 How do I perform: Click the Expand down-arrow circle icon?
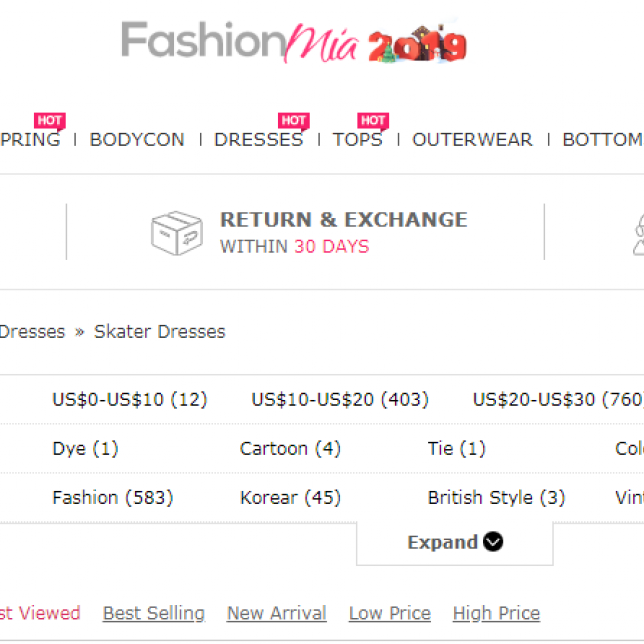tap(493, 541)
